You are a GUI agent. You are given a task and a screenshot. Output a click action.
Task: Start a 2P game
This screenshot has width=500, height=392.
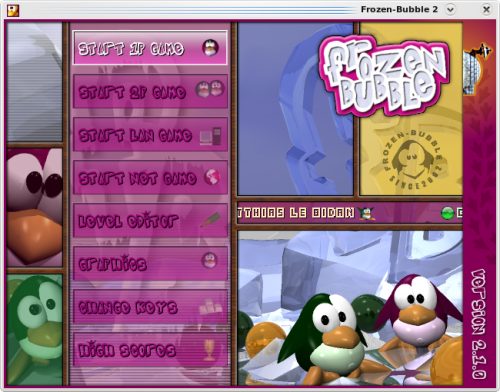pos(150,91)
